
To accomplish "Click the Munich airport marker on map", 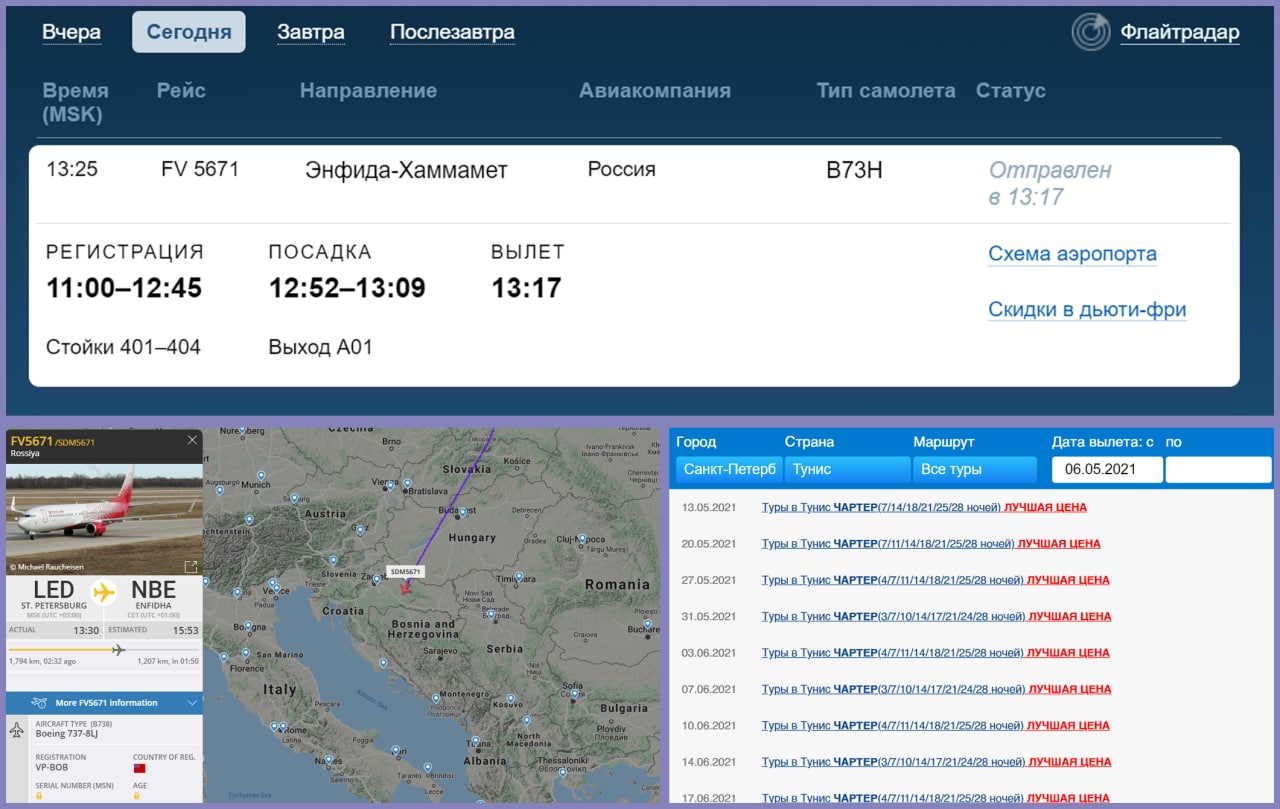I will click(x=261, y=477).
